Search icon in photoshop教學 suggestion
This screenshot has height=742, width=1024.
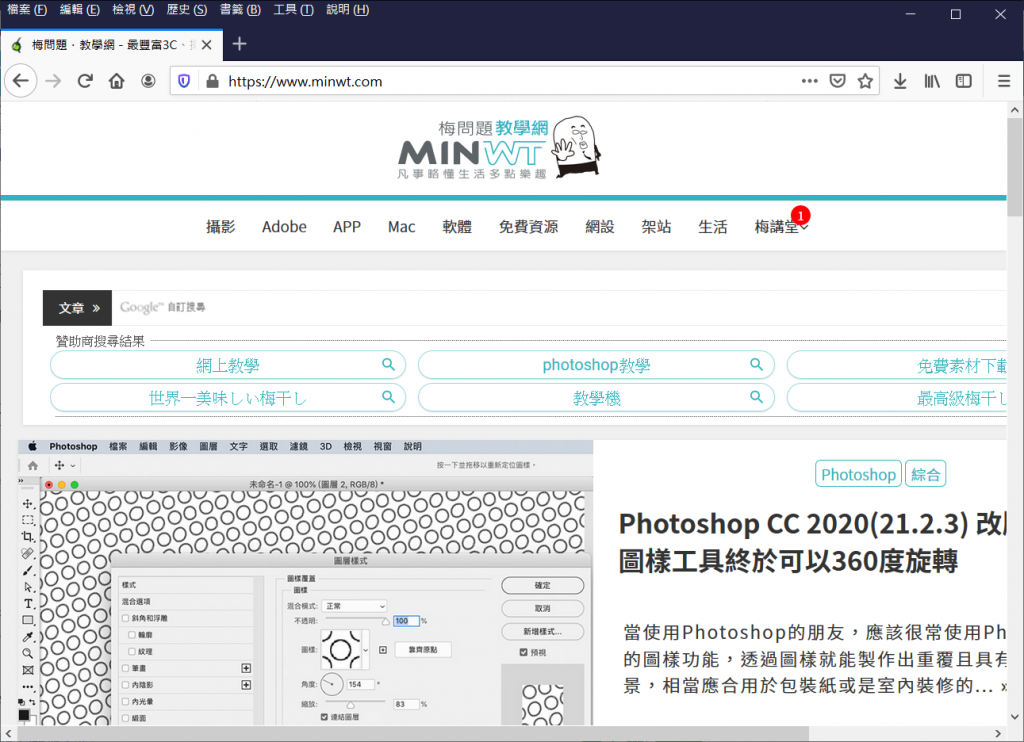(x=756, y=364)
